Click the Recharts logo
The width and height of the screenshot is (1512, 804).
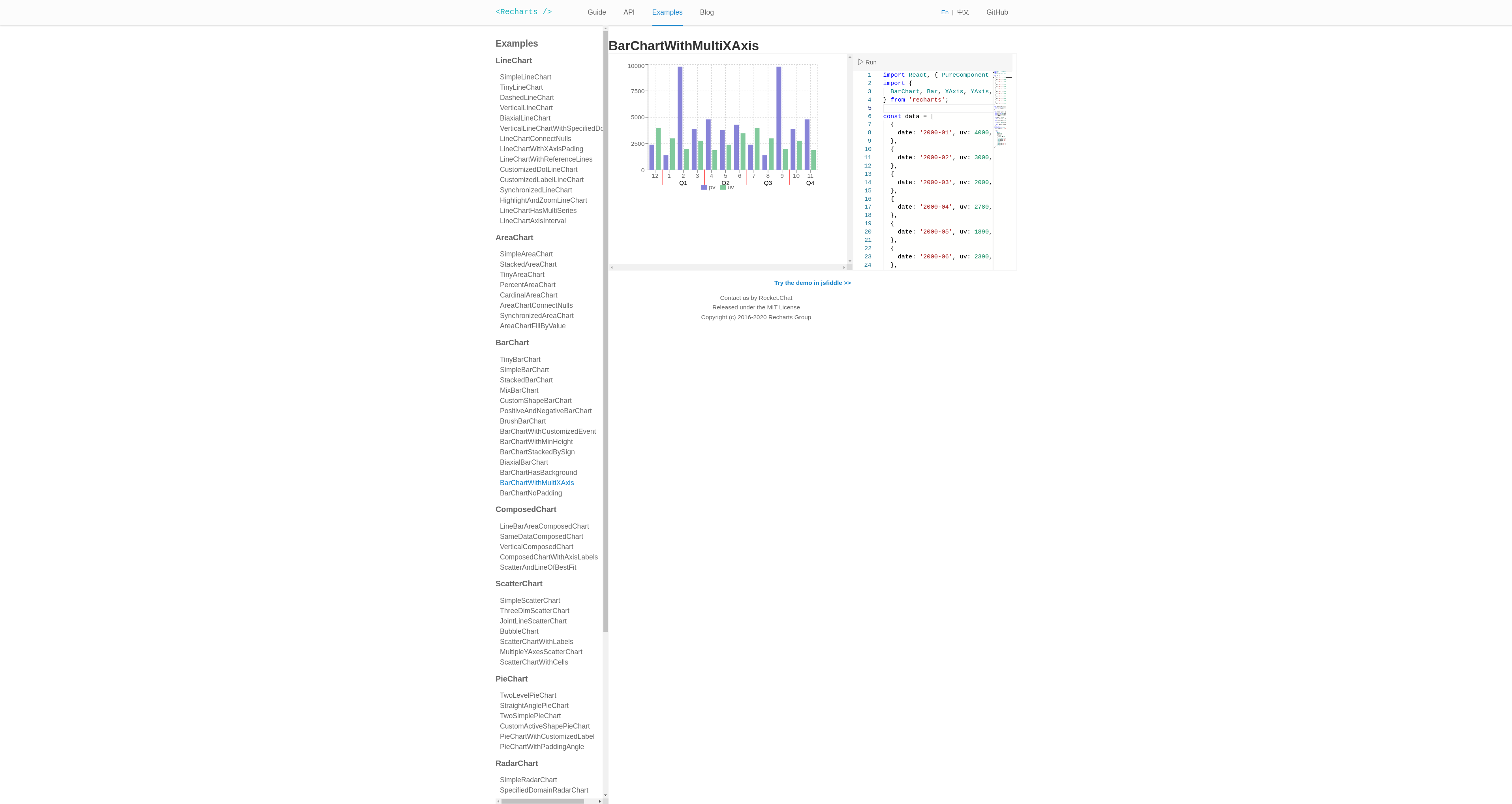[x=523, y=12]
